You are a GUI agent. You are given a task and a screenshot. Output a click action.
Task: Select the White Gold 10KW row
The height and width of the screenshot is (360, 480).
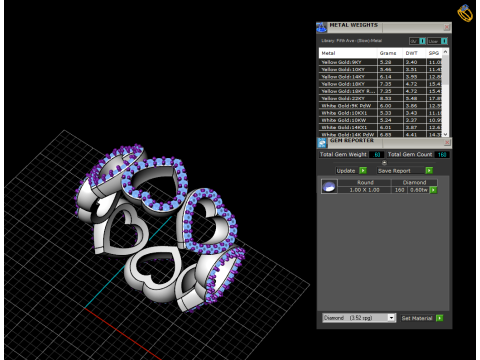(380, 120)
